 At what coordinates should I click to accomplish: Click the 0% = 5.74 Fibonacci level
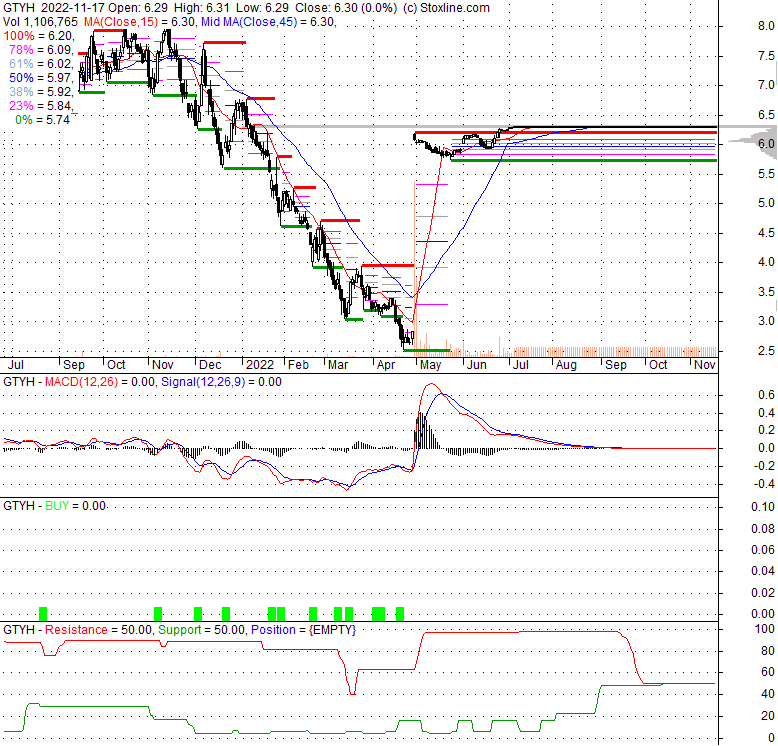point(42,120)
